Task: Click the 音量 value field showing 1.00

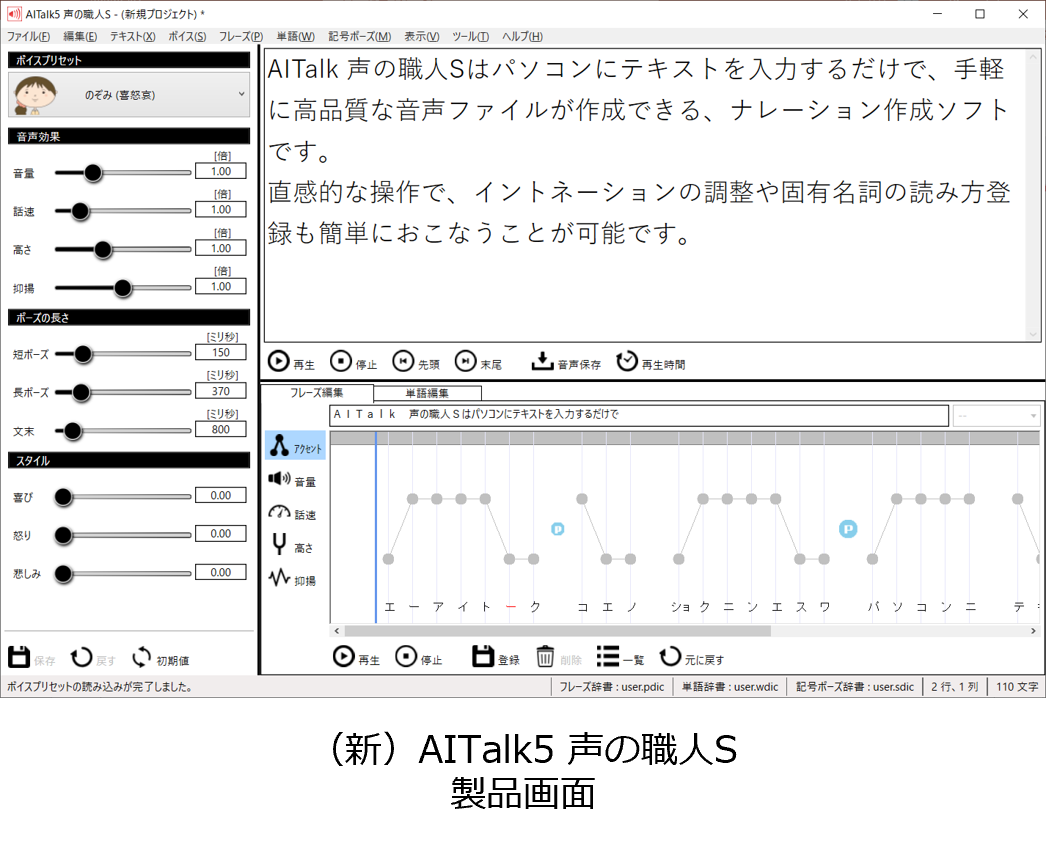Action: tap(221, 171)
